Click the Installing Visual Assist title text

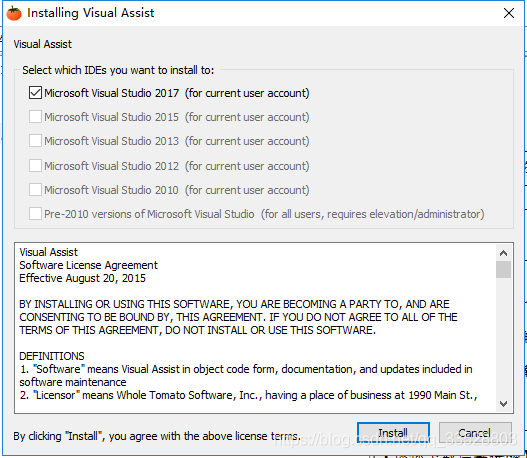90,13
